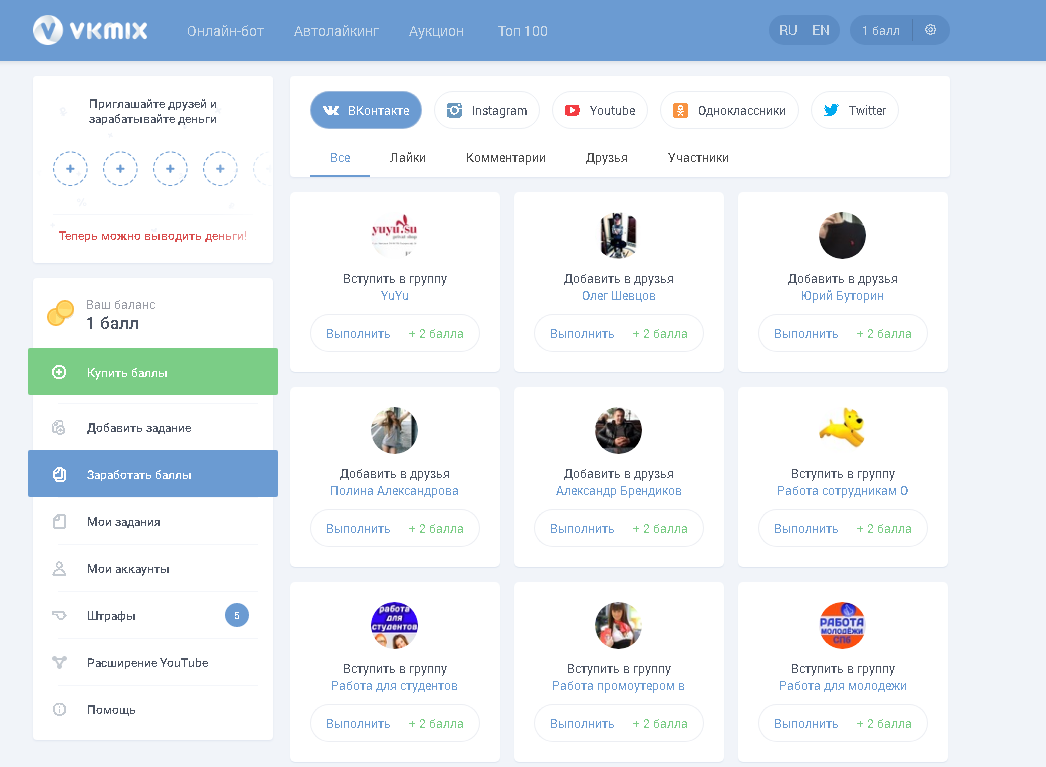Click the plus icon beside Купить баллы
1046x767 pixels.
click(59, 372)
